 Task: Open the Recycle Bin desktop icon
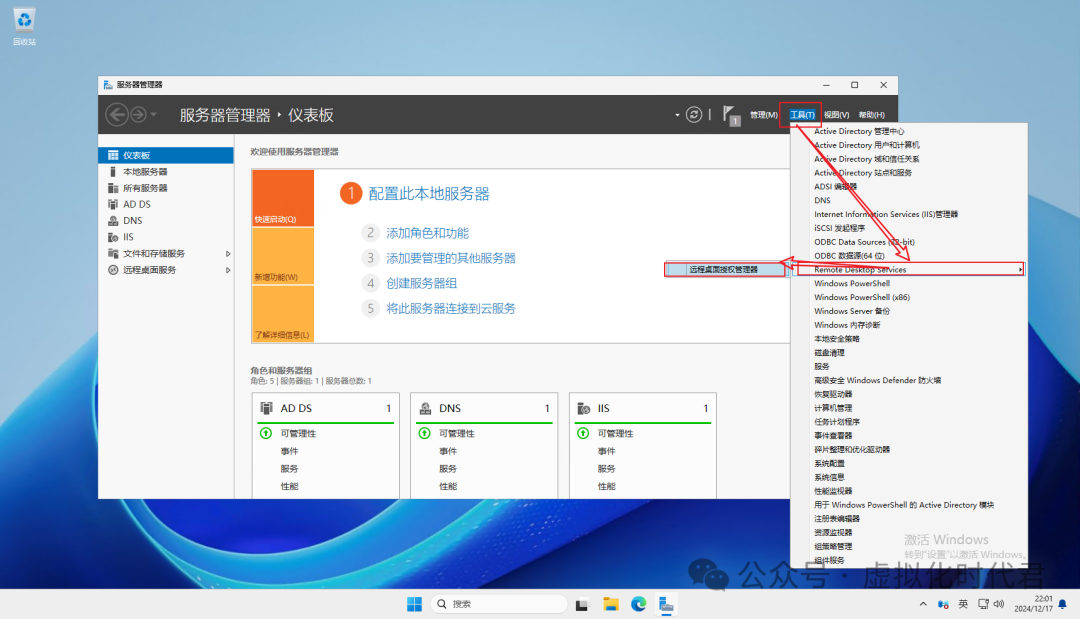(x=25, y=24)
